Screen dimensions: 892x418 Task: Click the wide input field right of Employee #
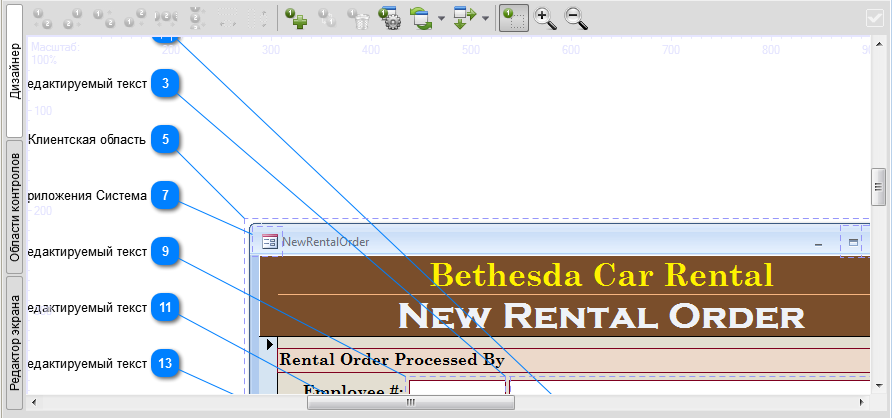tap(690, 387)
